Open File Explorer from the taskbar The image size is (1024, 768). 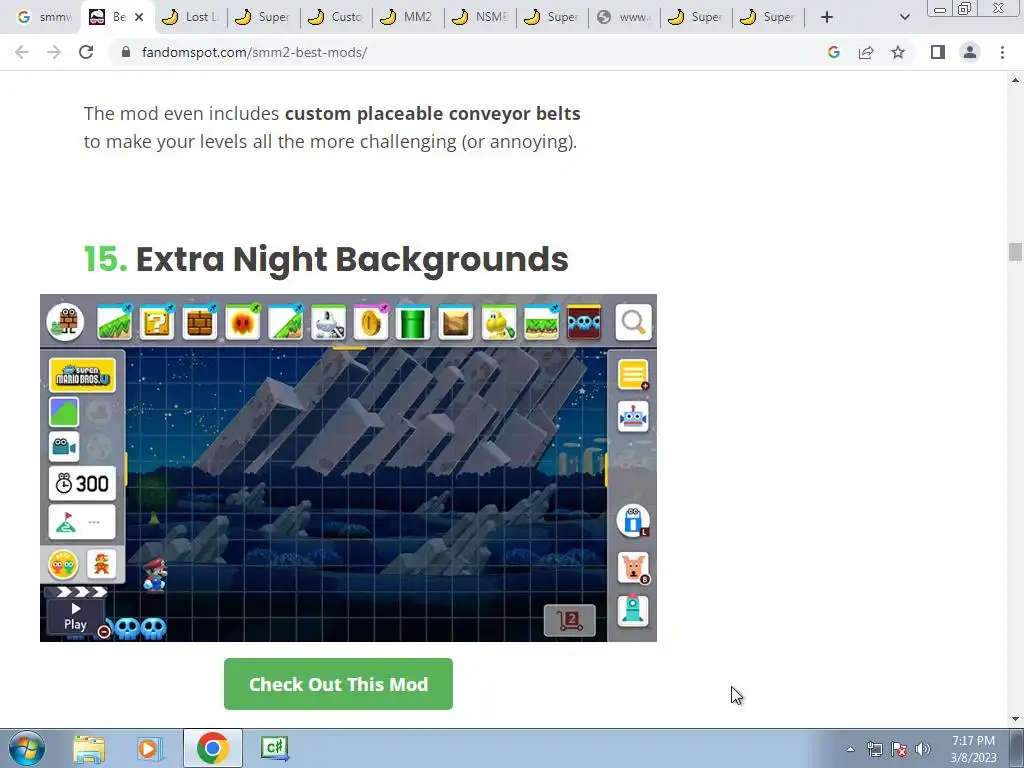pyautogui.click(x=89, y=748)
